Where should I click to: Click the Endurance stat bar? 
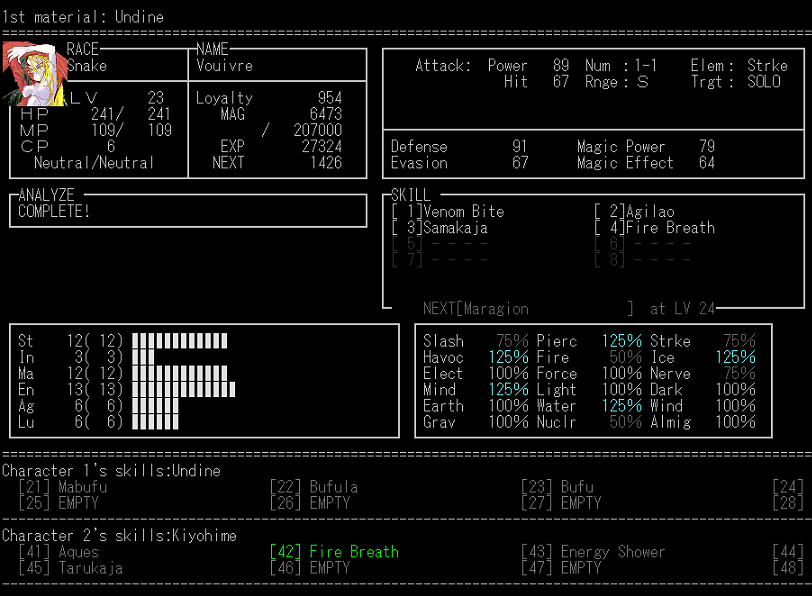[x=183, y=389]
